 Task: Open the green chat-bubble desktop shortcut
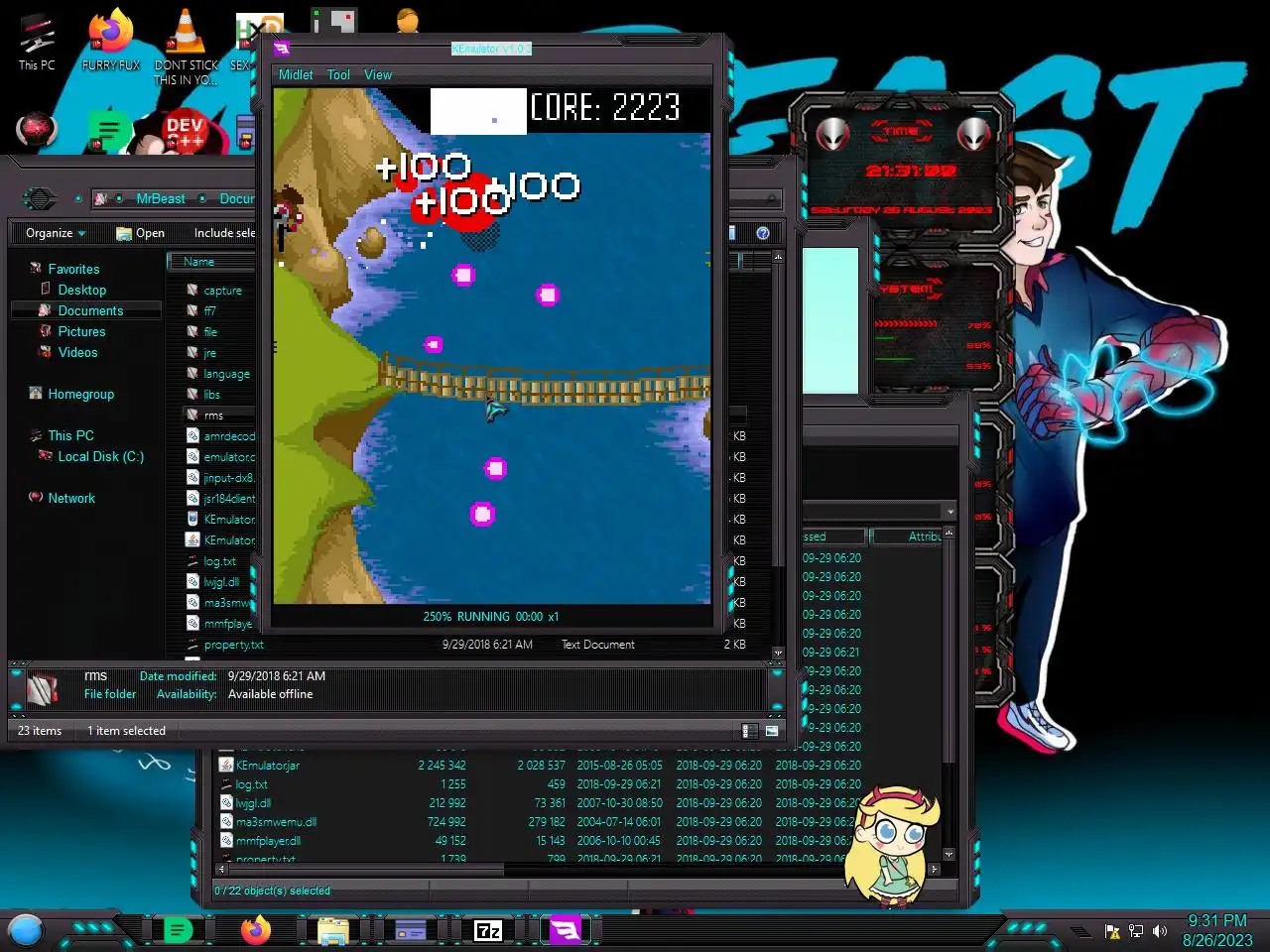pyautogui.click(x=110, y=131)
